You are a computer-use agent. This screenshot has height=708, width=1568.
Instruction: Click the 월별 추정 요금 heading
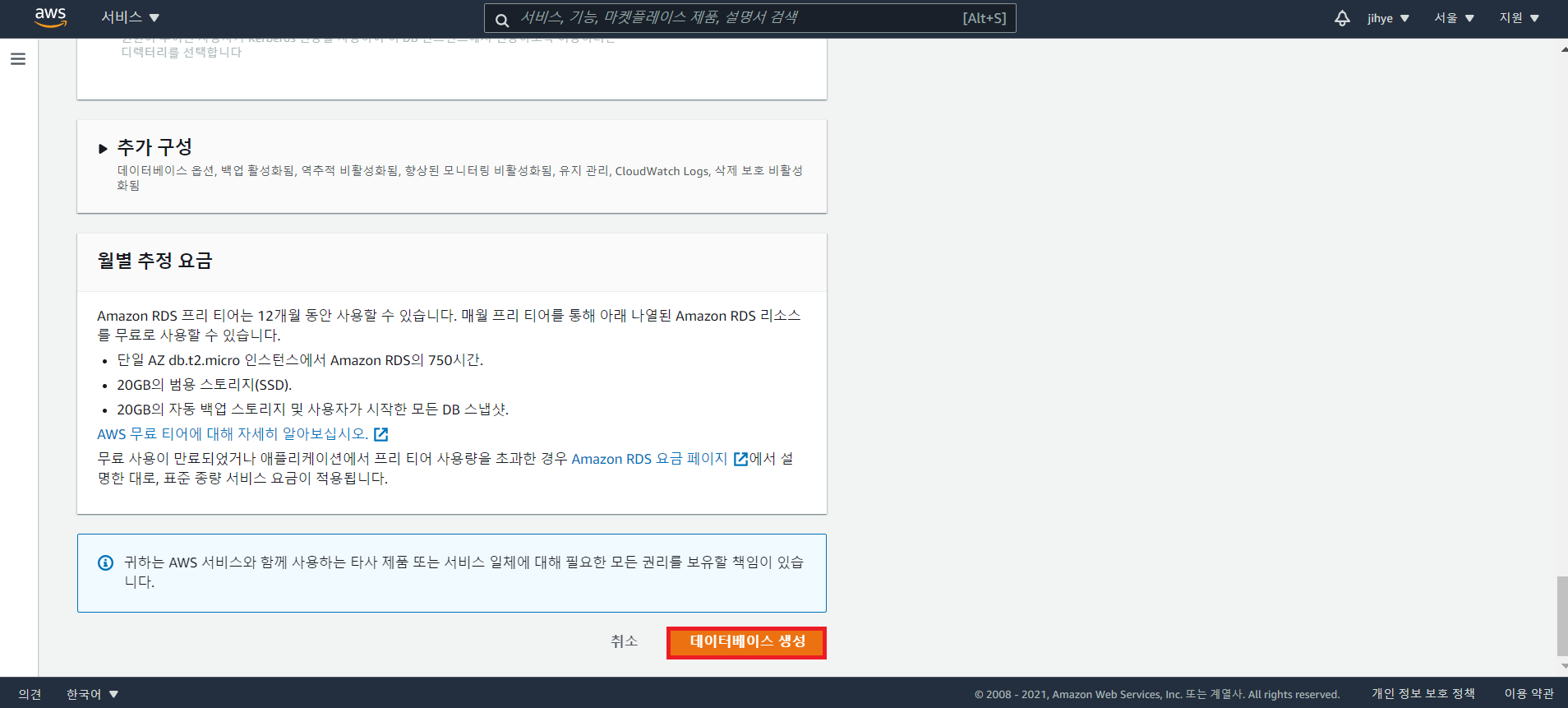pyautogui.click(x=155, y=261)
